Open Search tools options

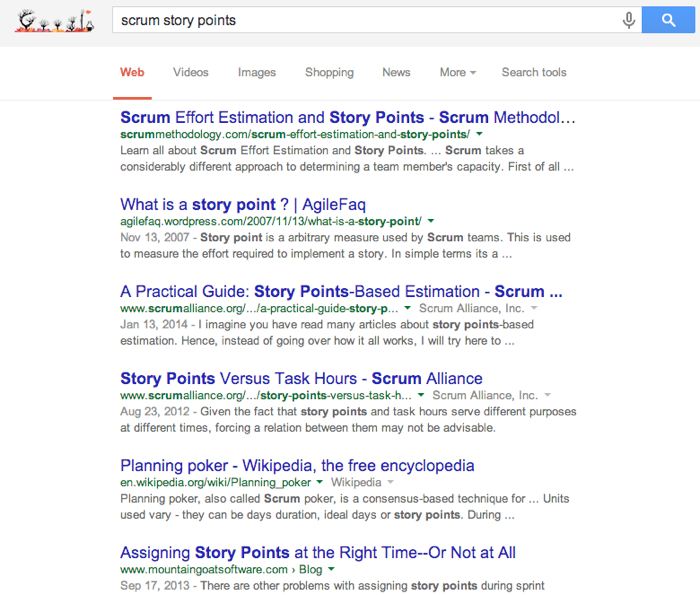(x=534, y=72)
